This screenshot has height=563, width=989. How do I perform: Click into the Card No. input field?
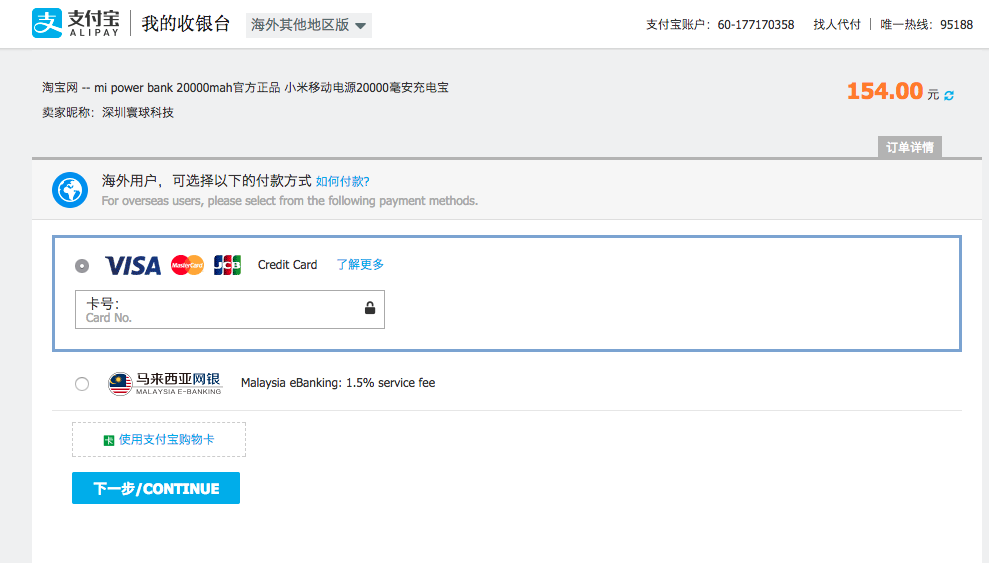(x=220, y=310)
